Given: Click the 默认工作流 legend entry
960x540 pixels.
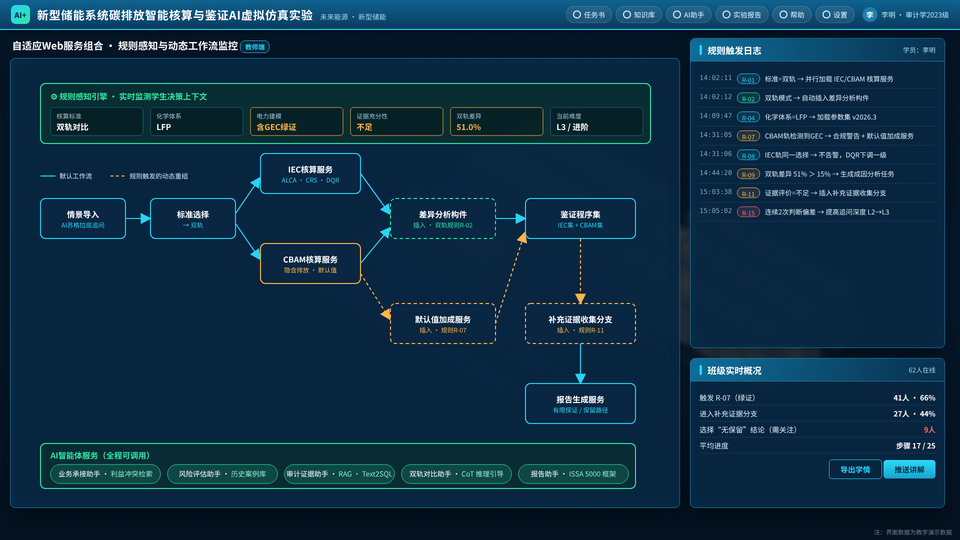Looking at the screenshot, I should tap(66, 176).
